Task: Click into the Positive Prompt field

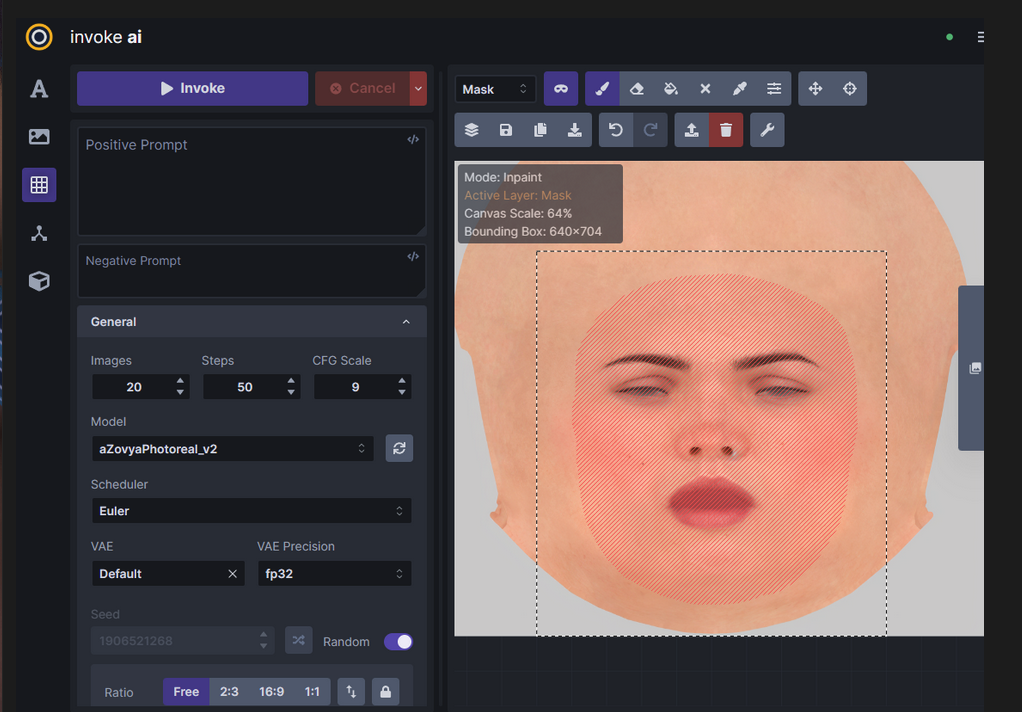Action: (x=251, y=182)
